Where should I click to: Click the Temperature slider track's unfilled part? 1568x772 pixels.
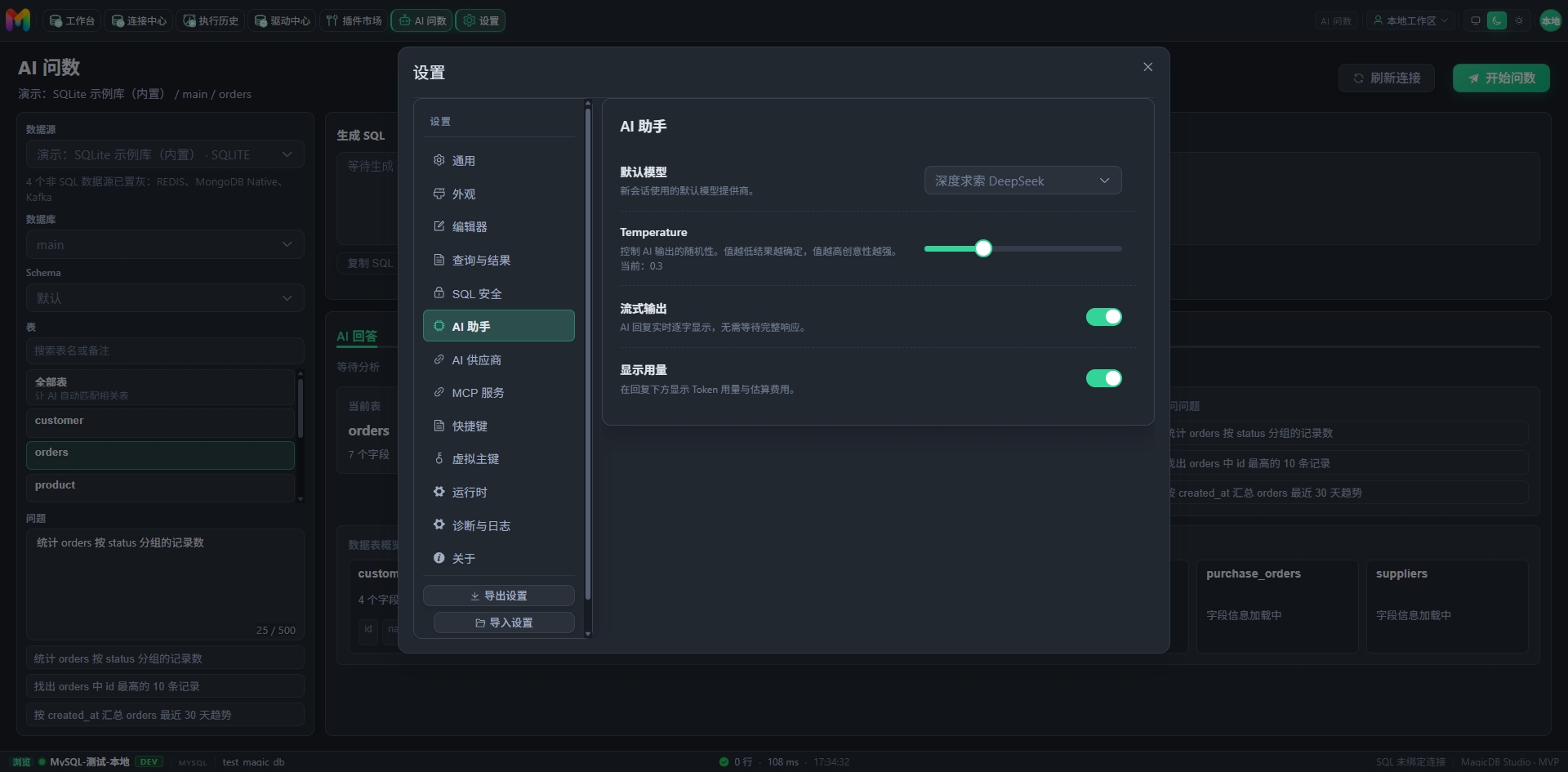(x=1056, y=248)
